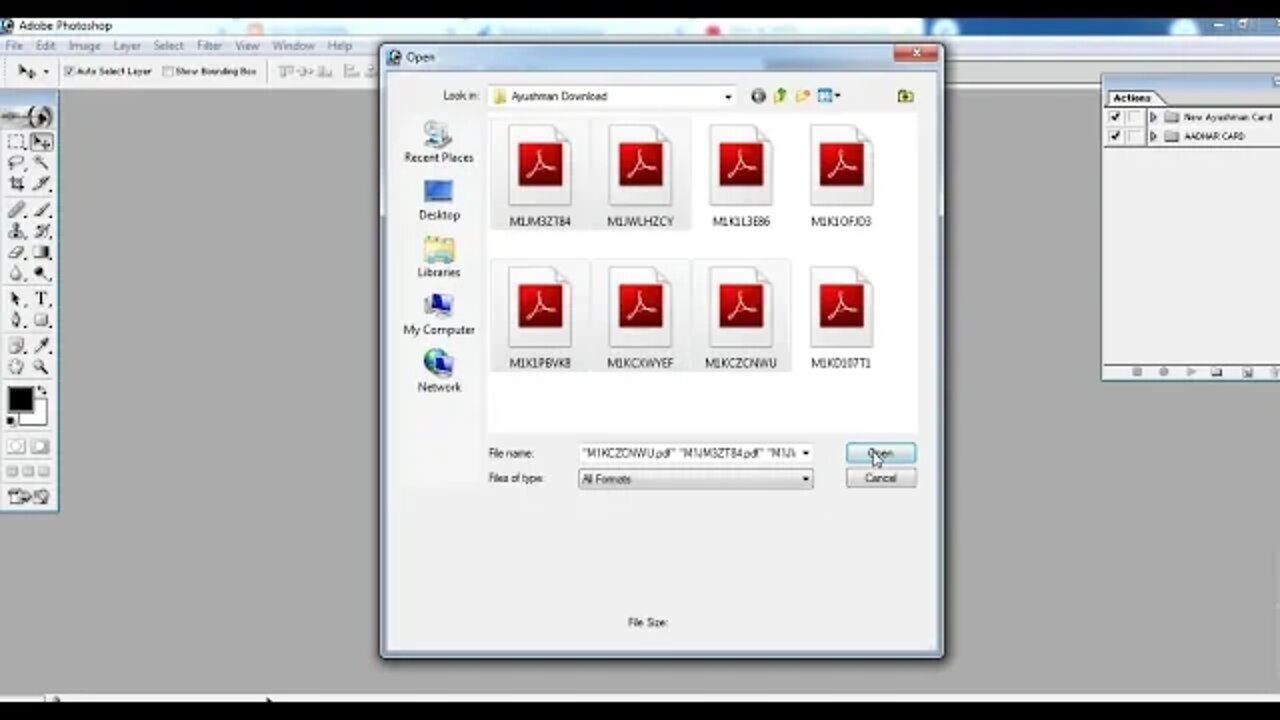Switch to Quick Mask Mode

[41, 446]
